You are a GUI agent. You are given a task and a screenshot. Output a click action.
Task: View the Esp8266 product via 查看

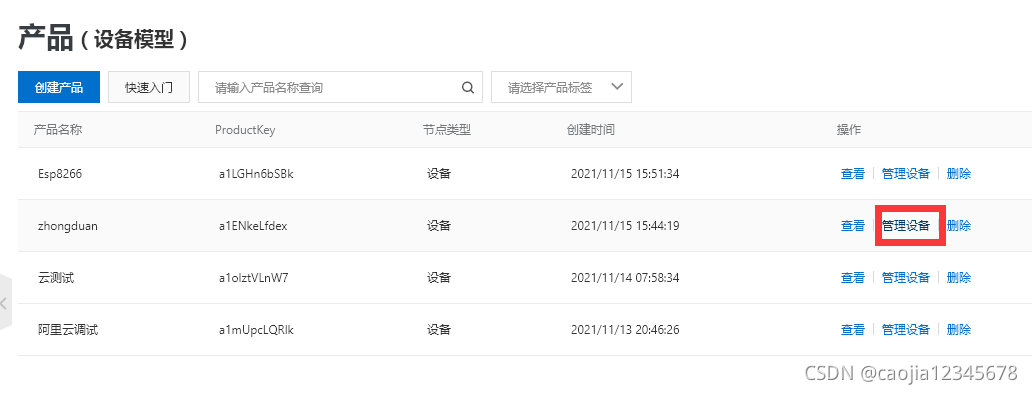click(852, 174)
